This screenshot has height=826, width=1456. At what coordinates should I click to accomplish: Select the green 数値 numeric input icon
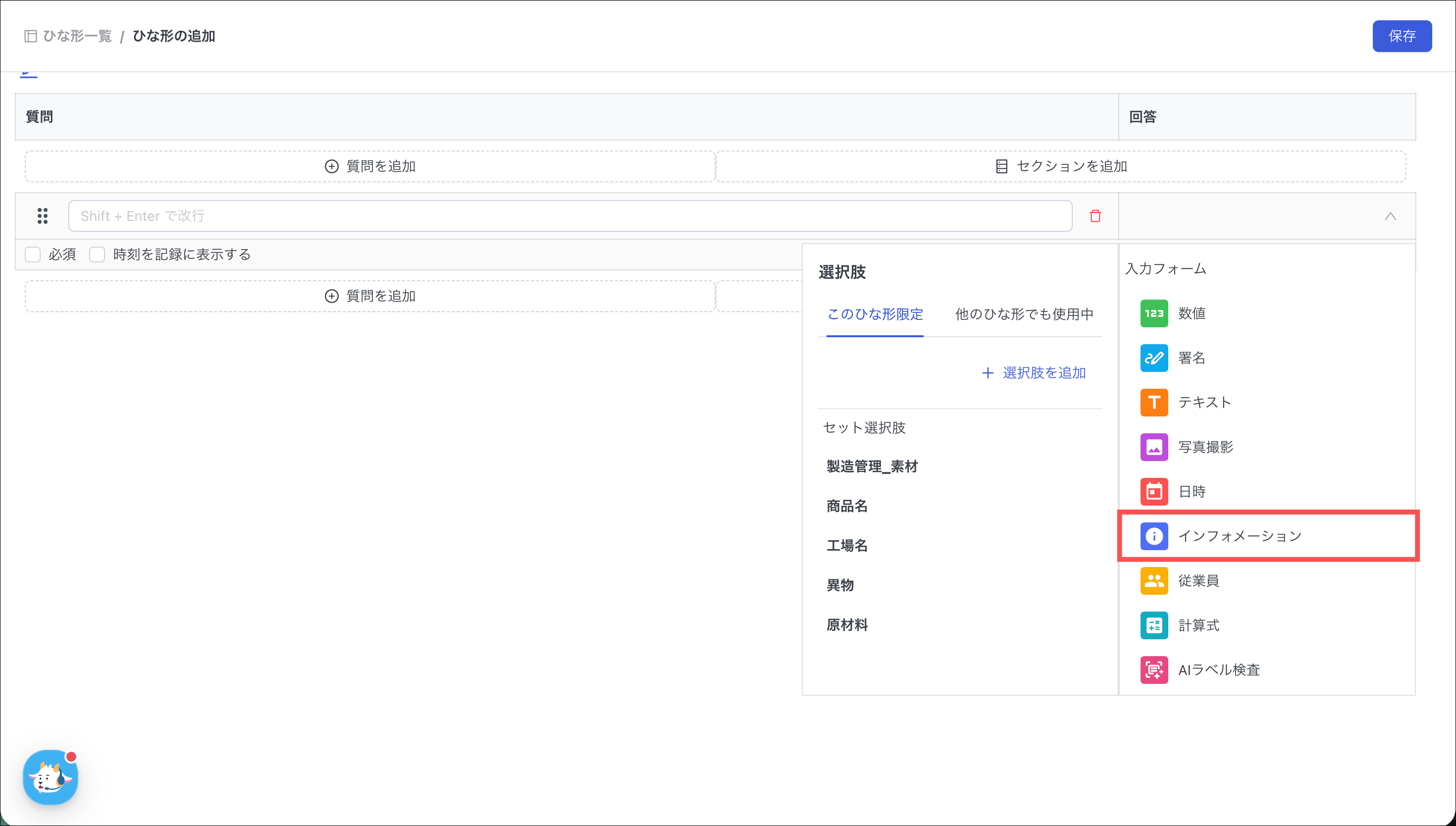[1154, 313]
